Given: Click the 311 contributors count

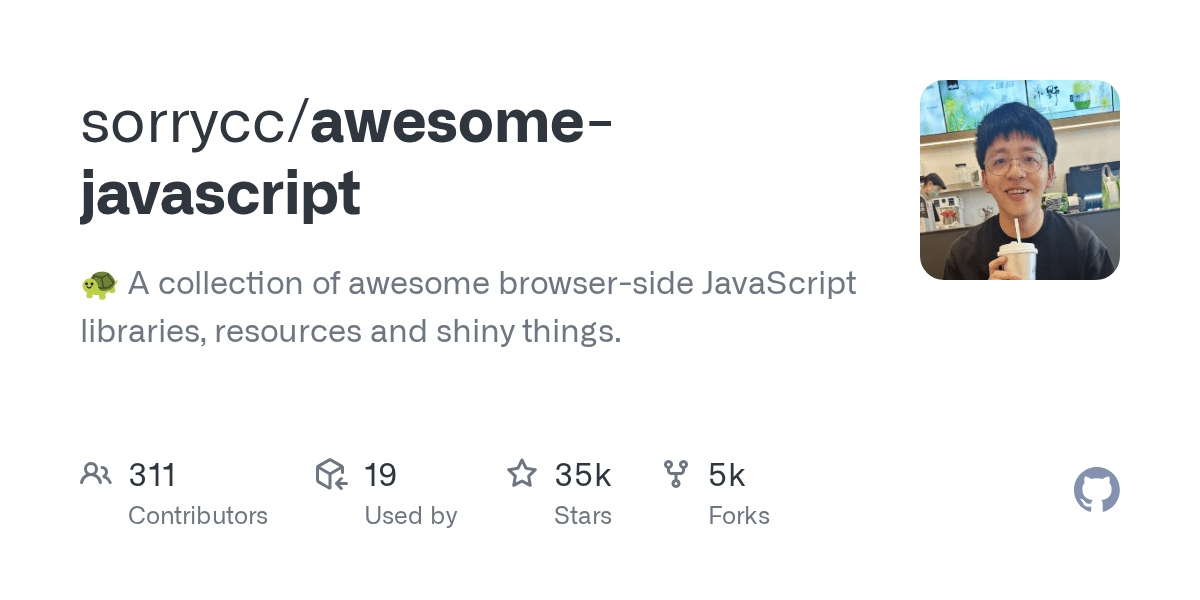Looking at the screenshot, I should click(x=152, y=475).
